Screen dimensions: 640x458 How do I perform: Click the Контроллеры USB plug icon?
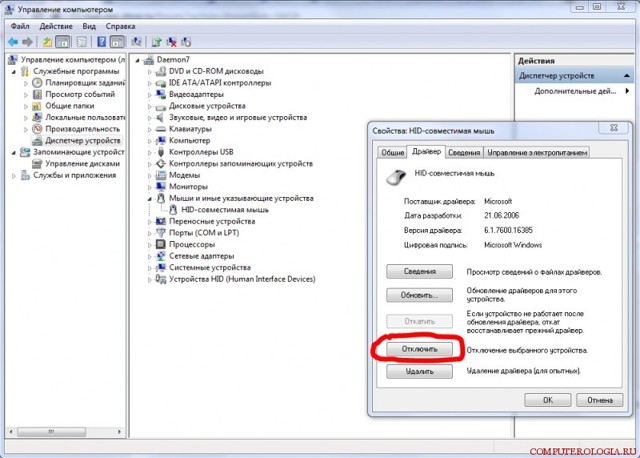click(161, 152)
